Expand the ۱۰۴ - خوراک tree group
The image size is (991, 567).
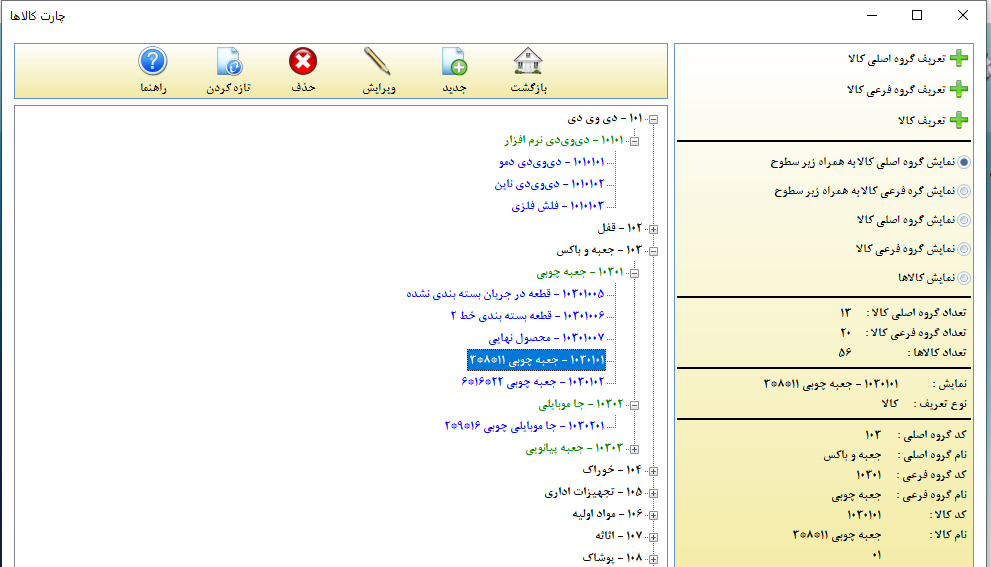click(653, 470)
